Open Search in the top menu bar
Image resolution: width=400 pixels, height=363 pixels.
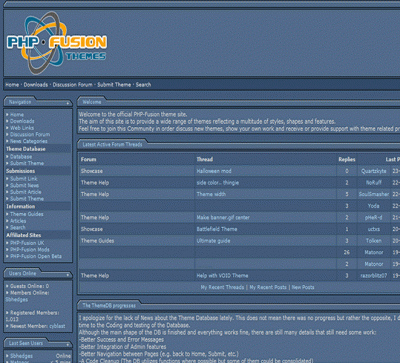click(x=143, y=85)
